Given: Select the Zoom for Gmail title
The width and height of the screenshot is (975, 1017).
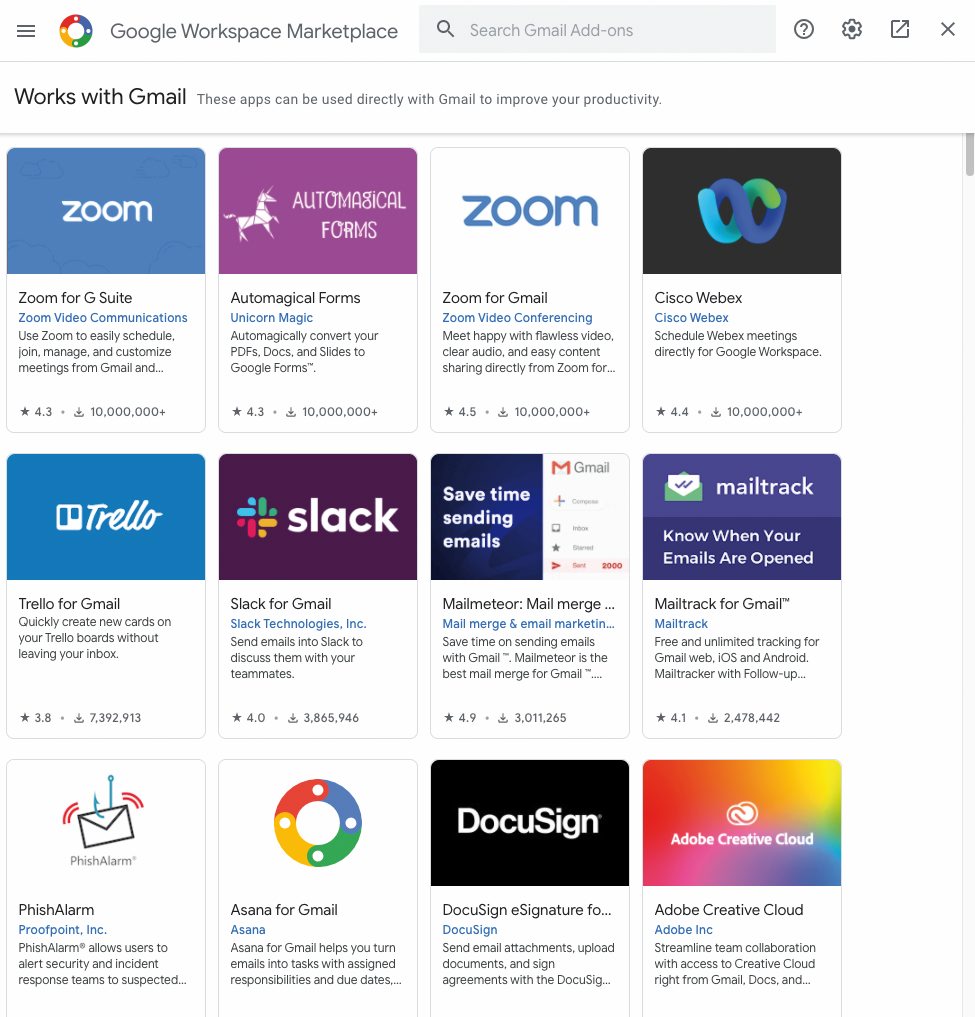Looking at the screenshot, I should (494, 298).
